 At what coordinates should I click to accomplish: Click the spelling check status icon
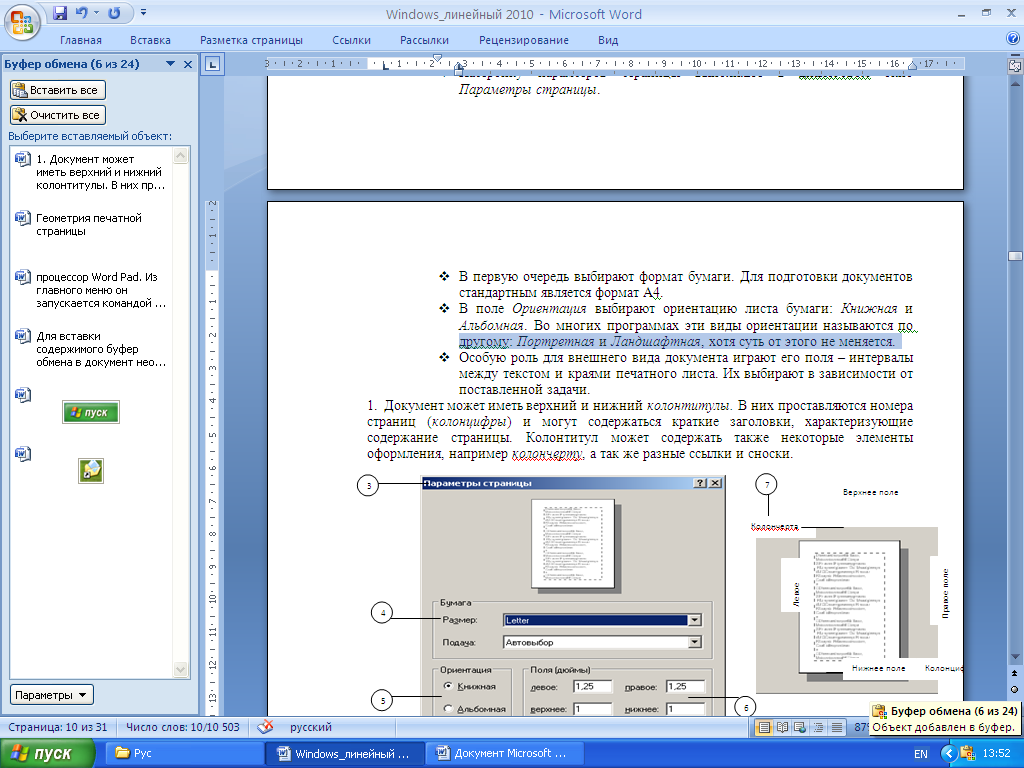(265, 727)
